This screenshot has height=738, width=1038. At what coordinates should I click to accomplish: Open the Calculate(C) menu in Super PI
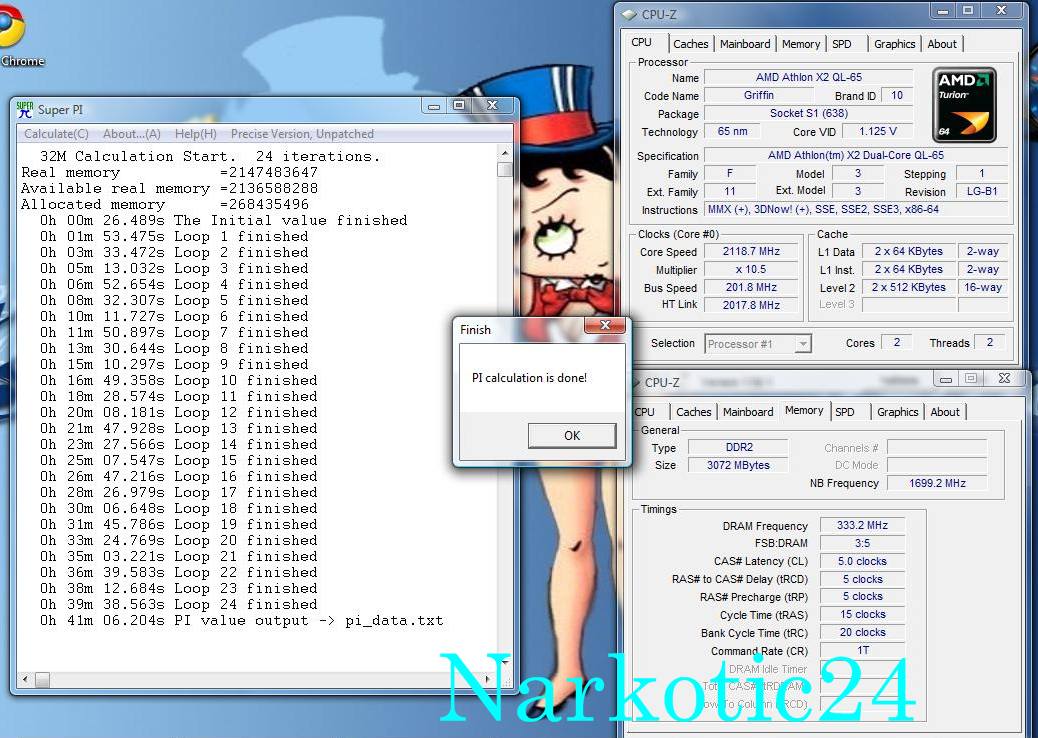click(x=56, y=134)
